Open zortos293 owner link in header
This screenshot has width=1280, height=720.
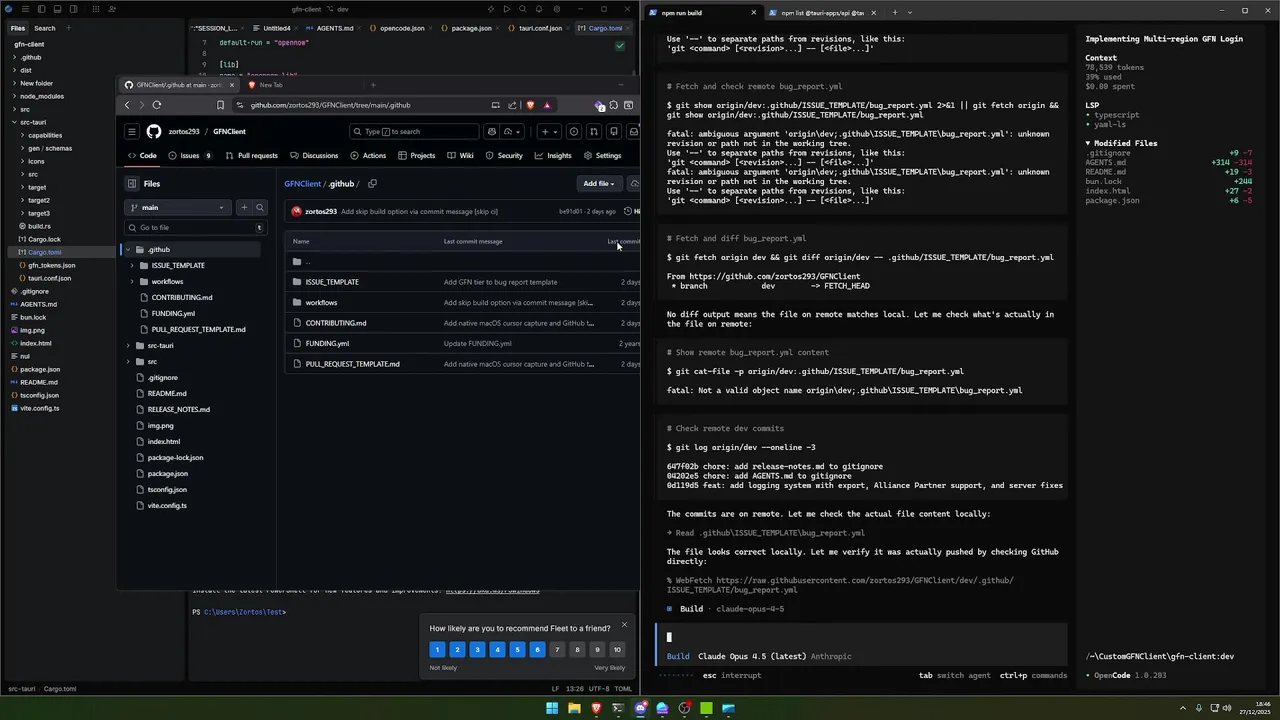(x=184, y=131)
